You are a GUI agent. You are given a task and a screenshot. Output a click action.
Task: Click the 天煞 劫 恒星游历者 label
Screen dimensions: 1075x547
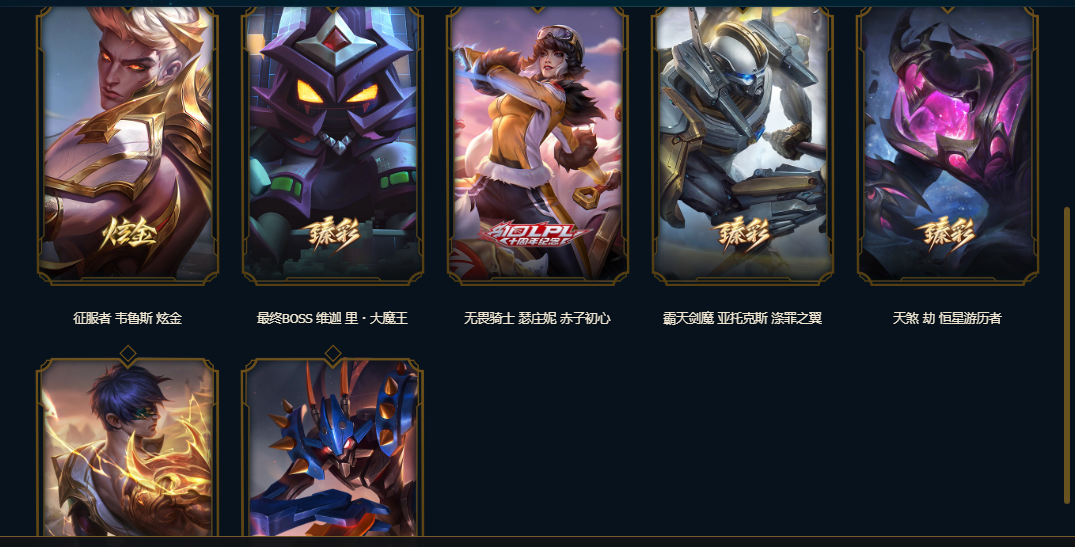[947, 318]
